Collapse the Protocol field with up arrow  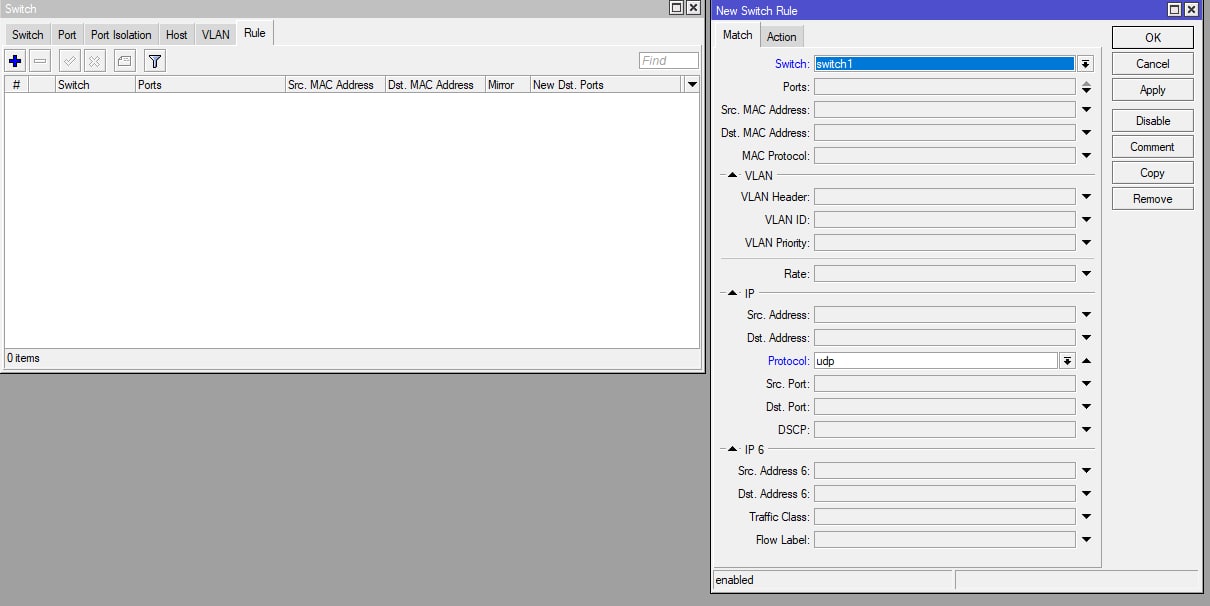pyautogui.click(x=1086, y=361)
